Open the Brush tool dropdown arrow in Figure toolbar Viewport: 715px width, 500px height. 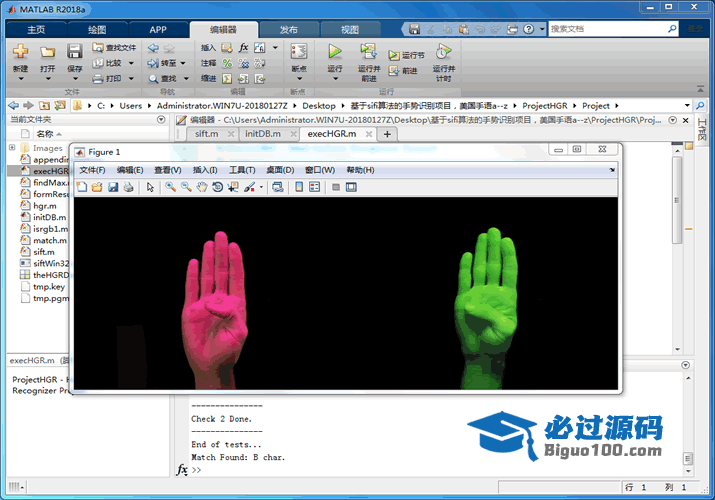pos(261,187)
